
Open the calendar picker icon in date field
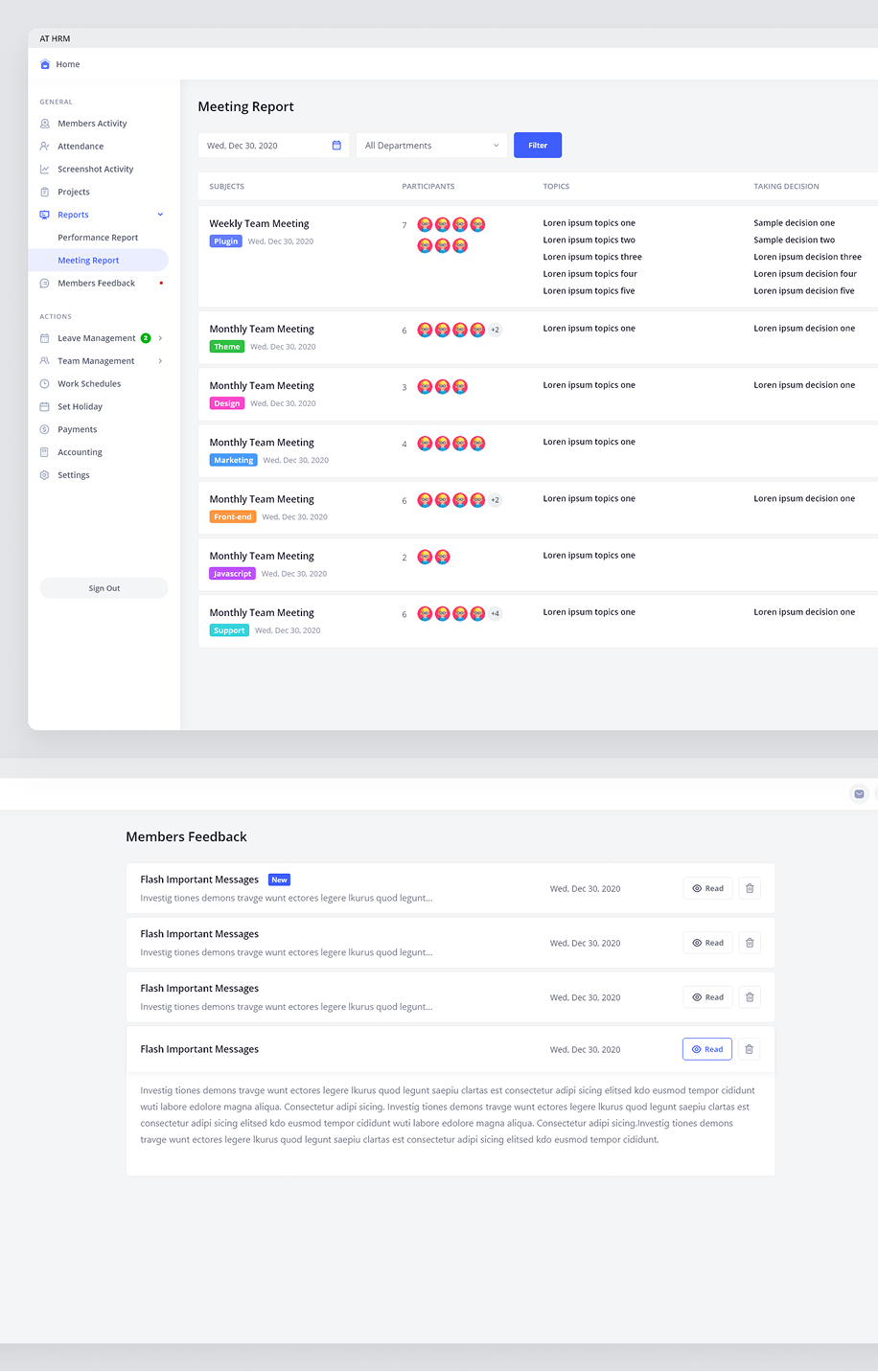click(x=336, y=146)
